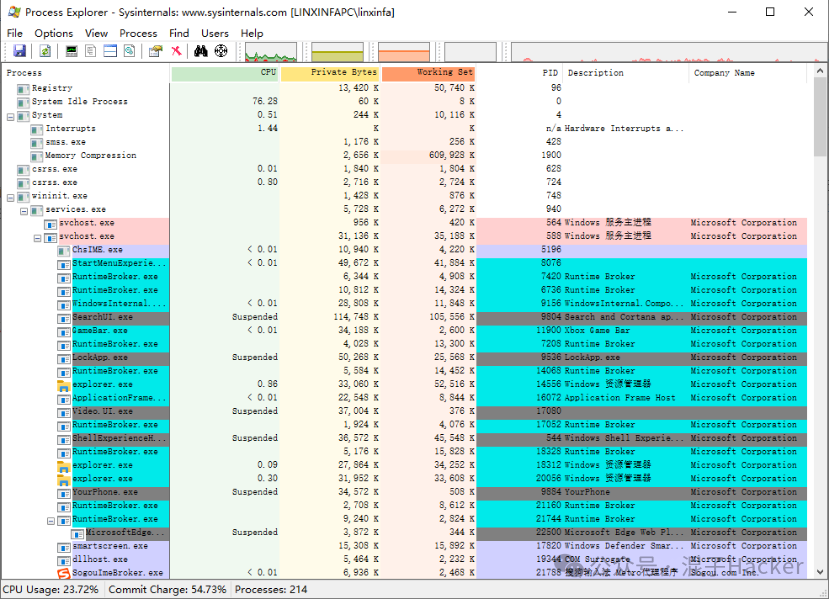This screenshot has height=599, width=829.
Task: Click the commit history graph strip
Action: tap(340, 50)
